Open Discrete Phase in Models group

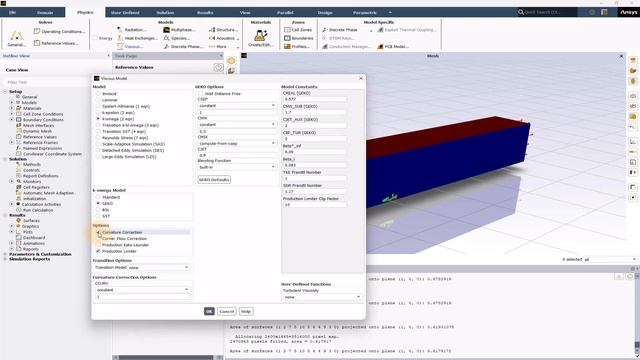coord(183,47)
